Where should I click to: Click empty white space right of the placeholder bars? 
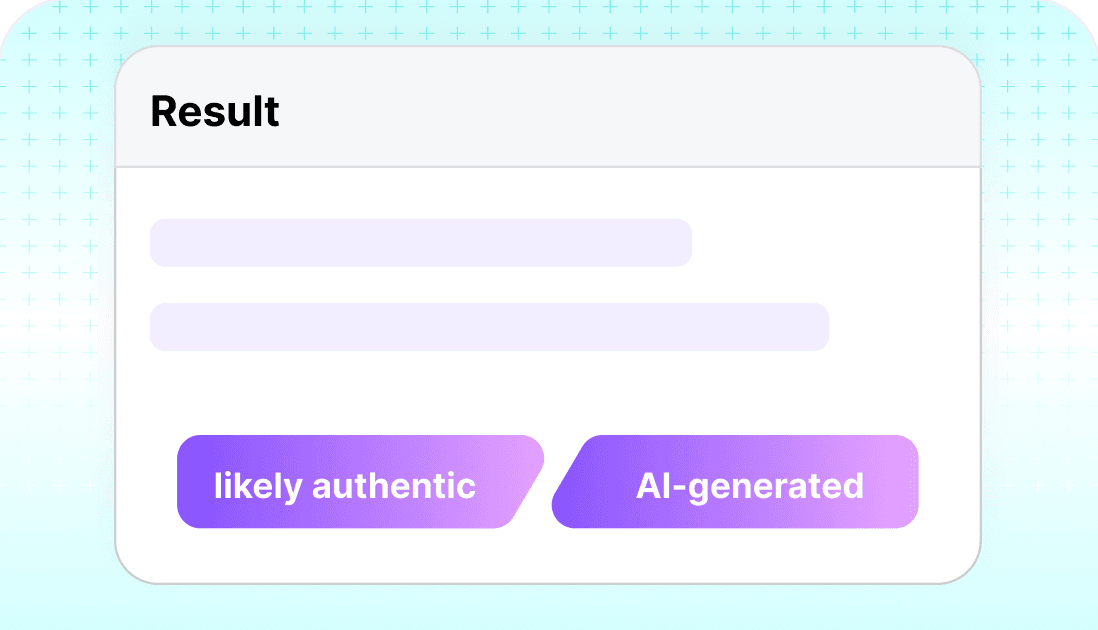(903, 285)
